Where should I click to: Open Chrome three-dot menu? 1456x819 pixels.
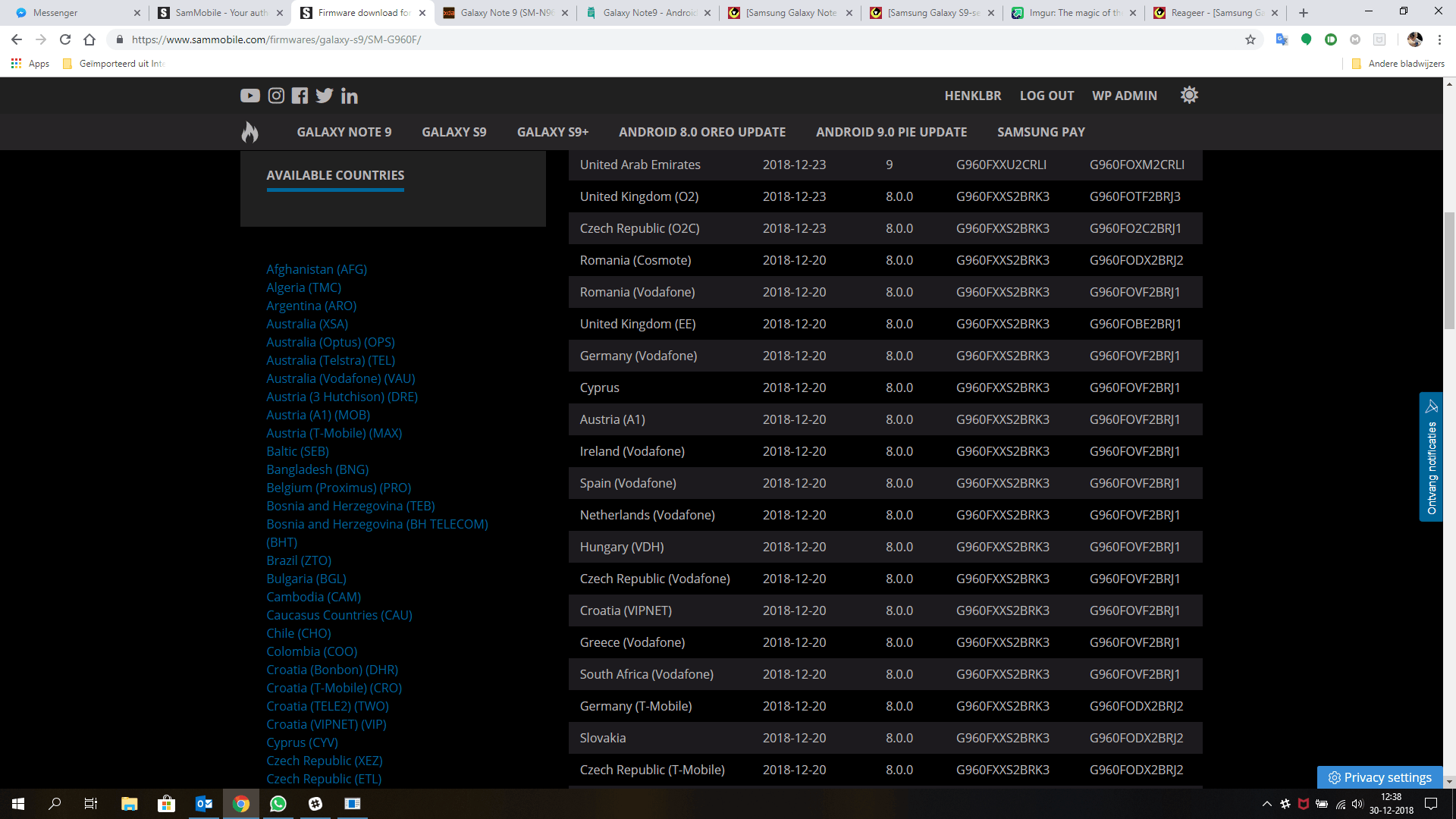tap(1439, 39)
